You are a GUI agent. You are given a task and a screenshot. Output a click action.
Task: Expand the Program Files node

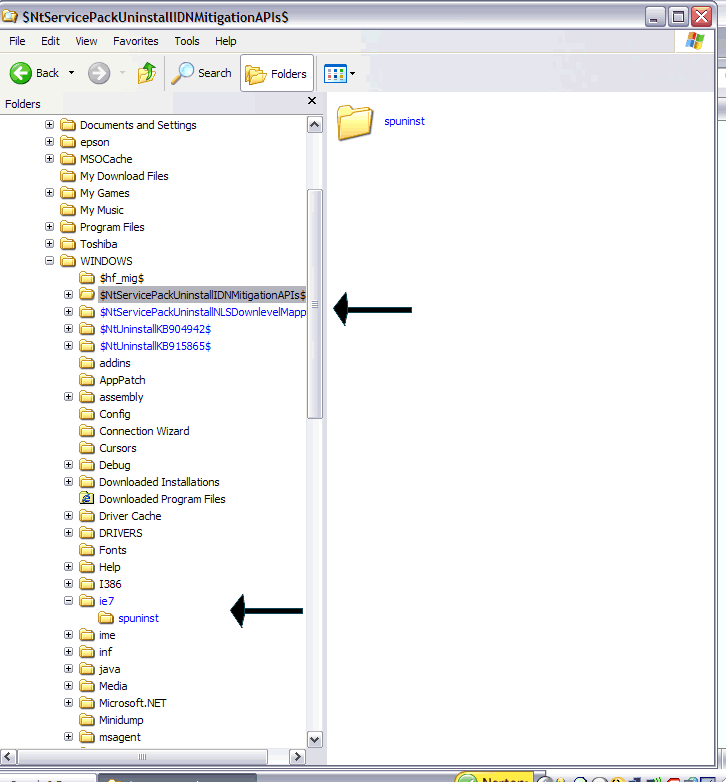point(49,227)
